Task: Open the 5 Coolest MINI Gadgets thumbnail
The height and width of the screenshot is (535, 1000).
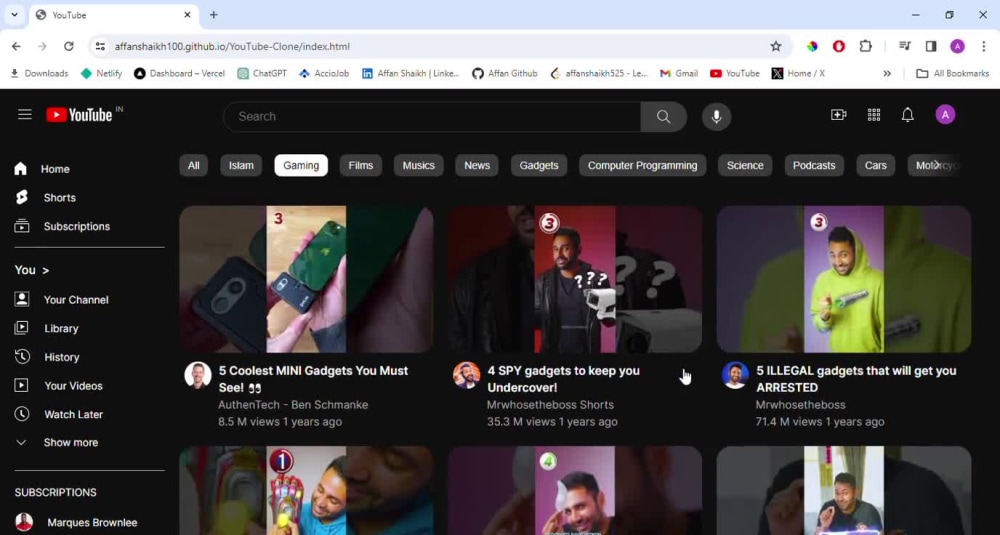Action: pos(306,279)
